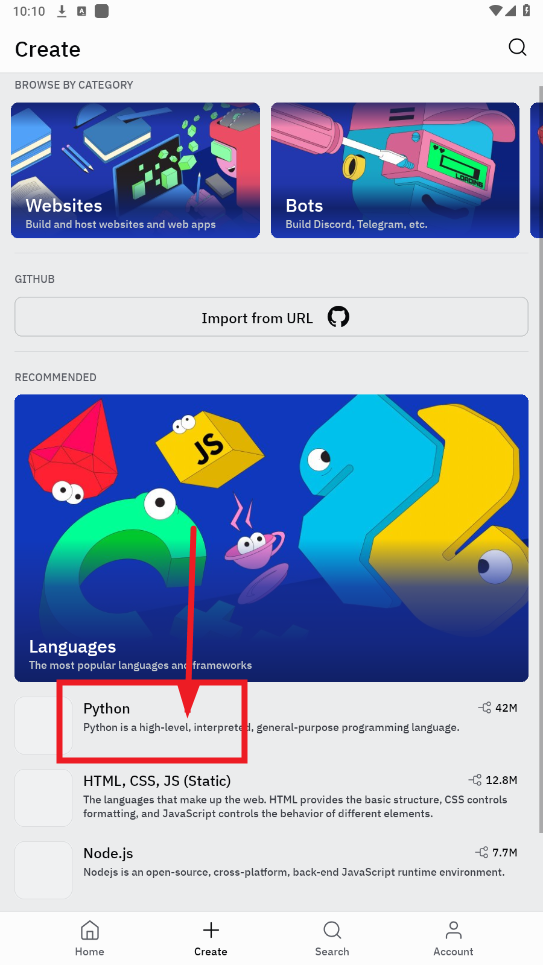Open search with the magnifier icon at top
The height and width of the screenshot is (965, 543).
[517, 47]
